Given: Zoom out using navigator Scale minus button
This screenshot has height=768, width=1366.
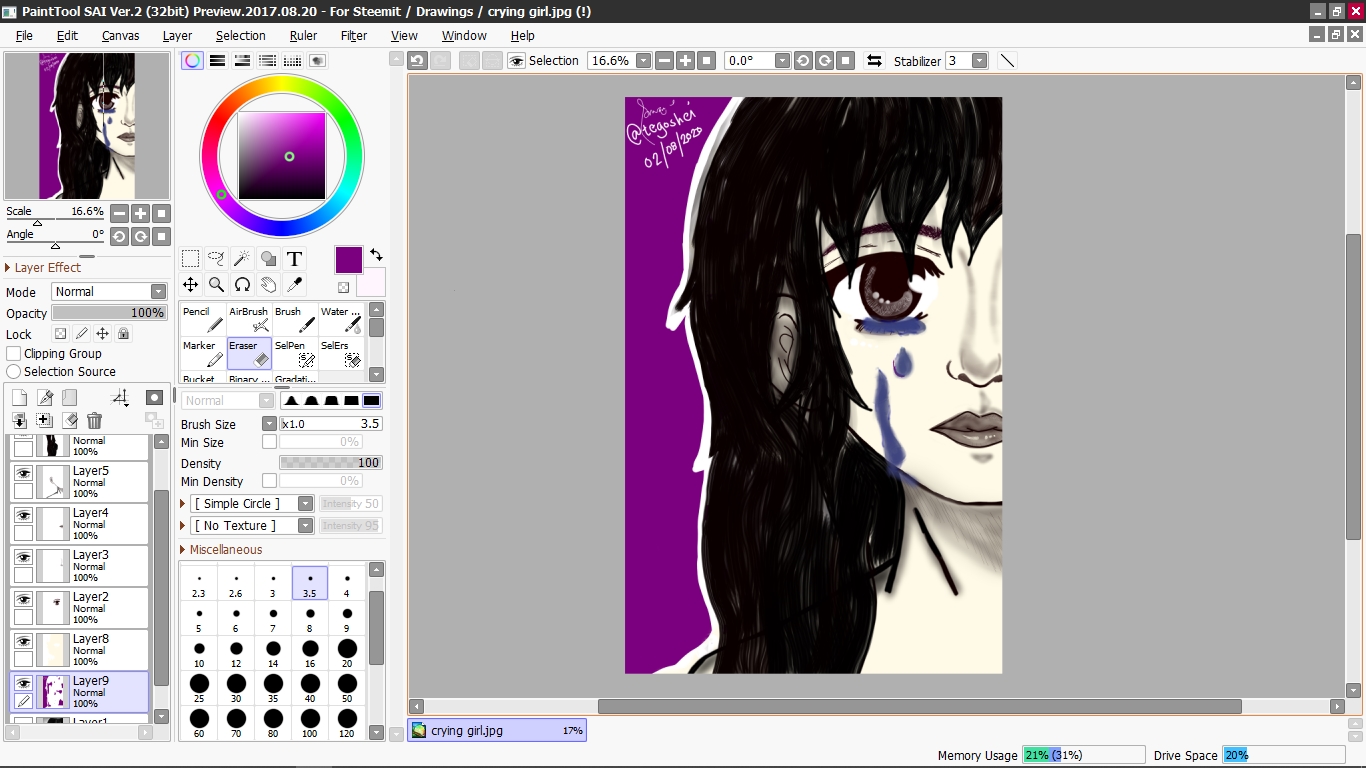Looking at the screenshot, I should coord(119,213).
